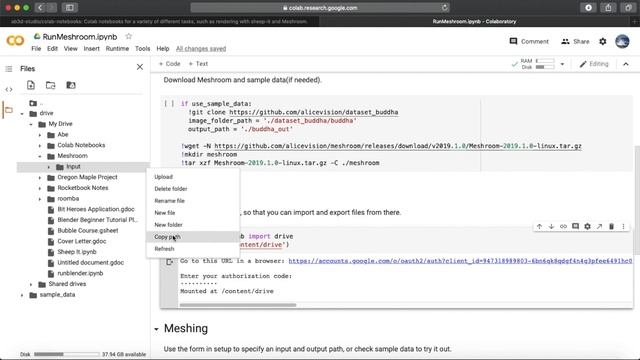Click Safari downloads icon
The height and width of the screenshot is (360, 640).
588,8
